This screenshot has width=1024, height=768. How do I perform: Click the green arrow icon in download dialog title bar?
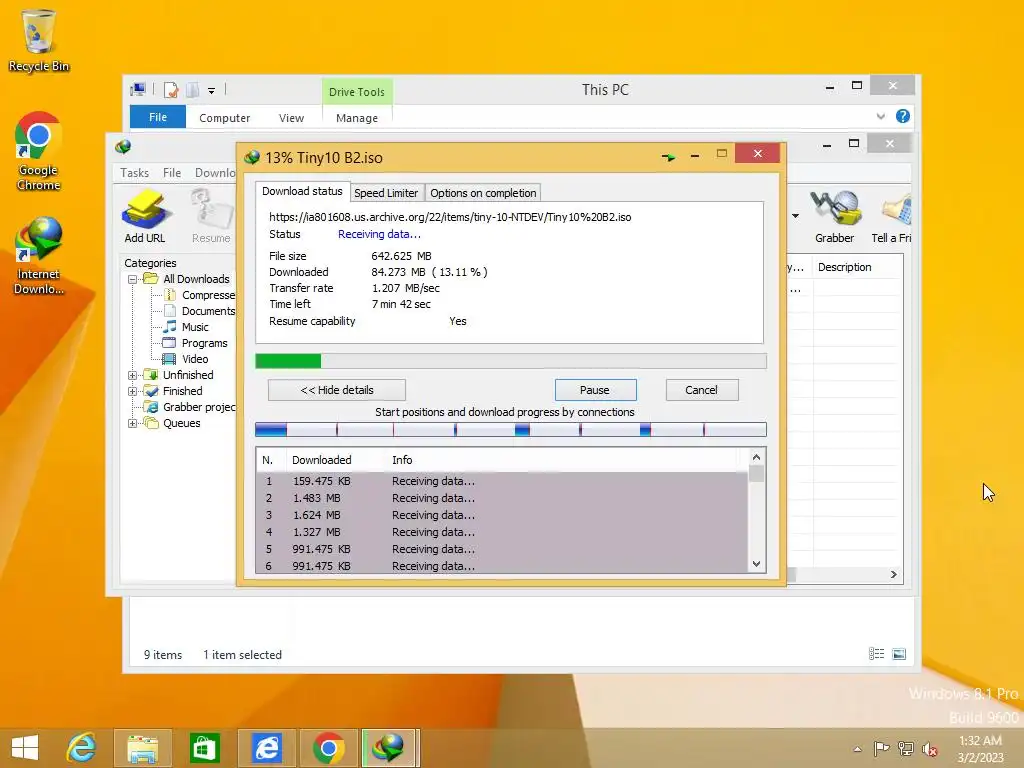668,157
